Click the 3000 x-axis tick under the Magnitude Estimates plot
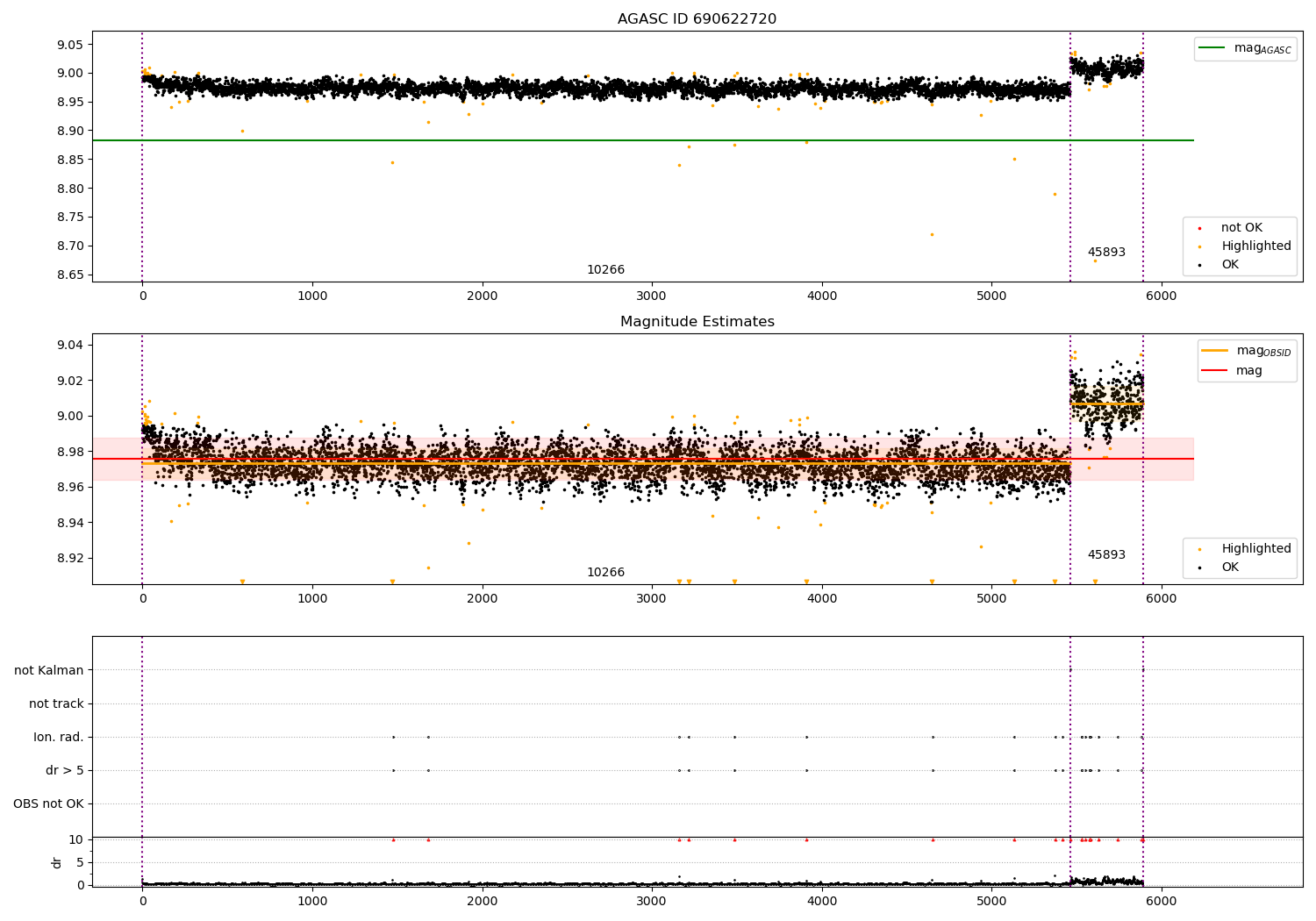The image size is (1316, 921). (x=652, y=599)
